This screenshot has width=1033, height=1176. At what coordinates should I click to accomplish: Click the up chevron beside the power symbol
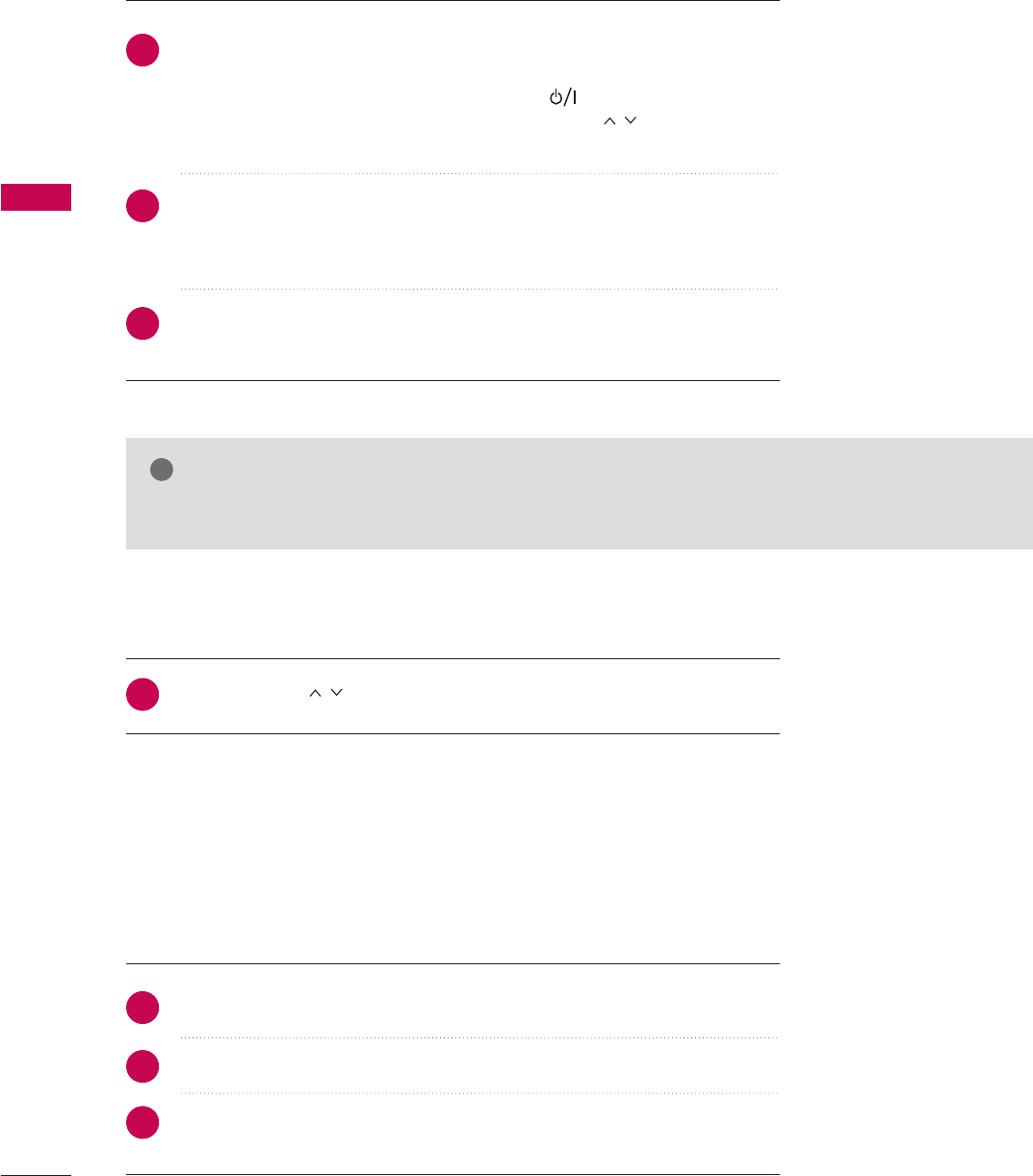tap(607, 117)
